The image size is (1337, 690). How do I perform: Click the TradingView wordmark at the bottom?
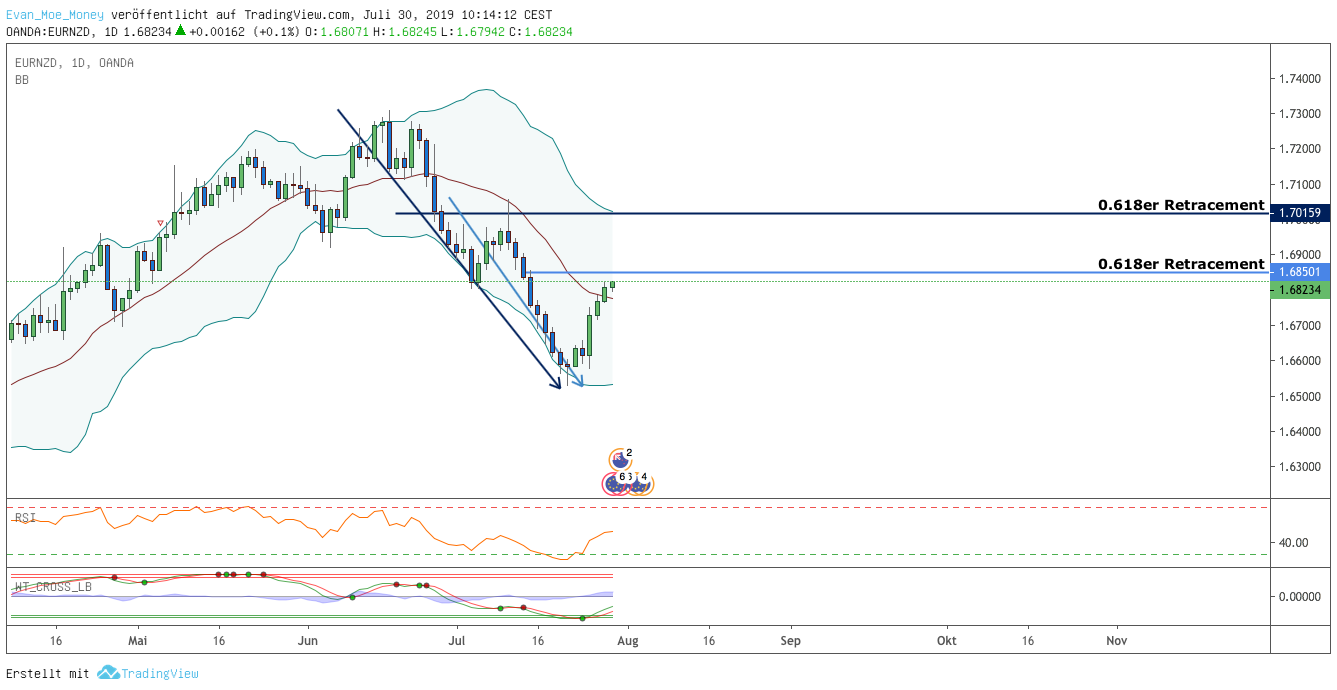pyautogui.click(x=160, y=674)
